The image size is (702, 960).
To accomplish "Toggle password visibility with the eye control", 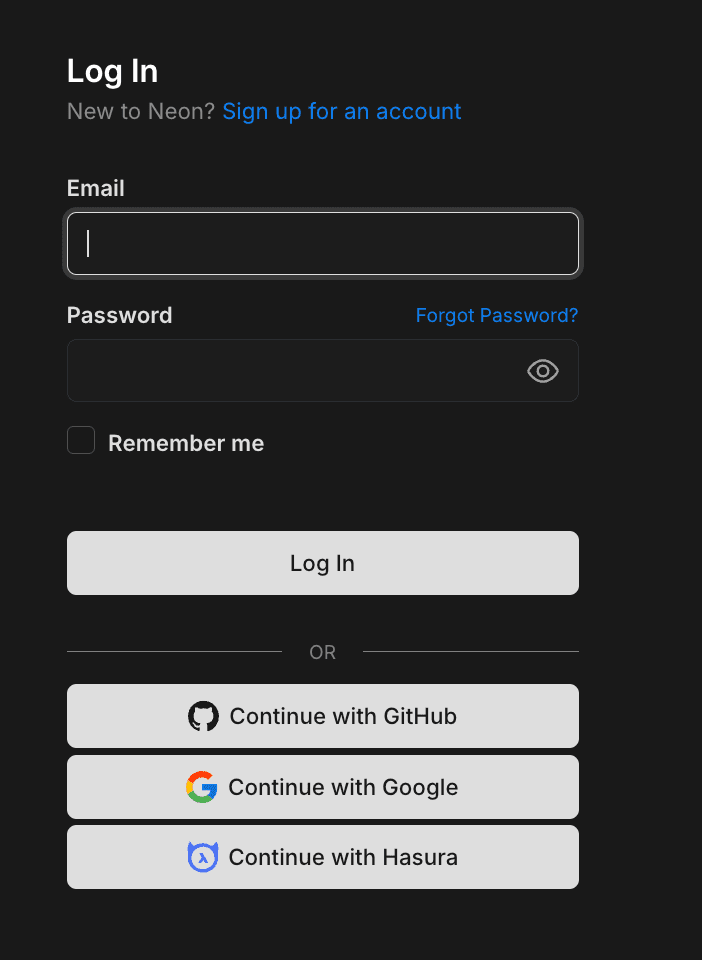I will [x=542, y=371].
